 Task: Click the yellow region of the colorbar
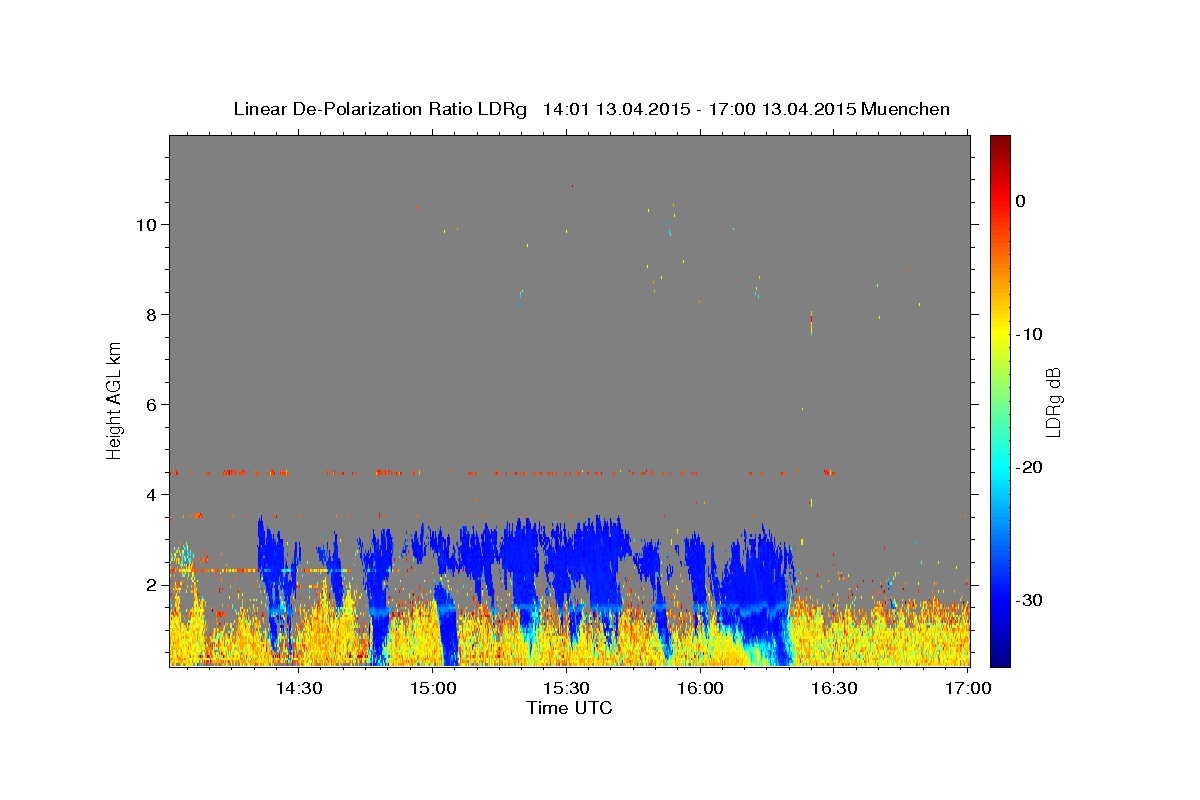pyautogui.click(x=1000, y=330)
